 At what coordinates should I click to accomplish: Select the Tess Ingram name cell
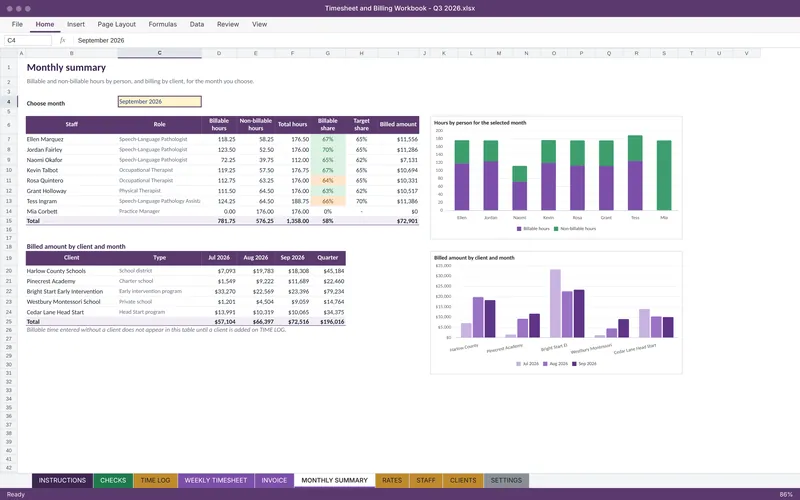71,201
